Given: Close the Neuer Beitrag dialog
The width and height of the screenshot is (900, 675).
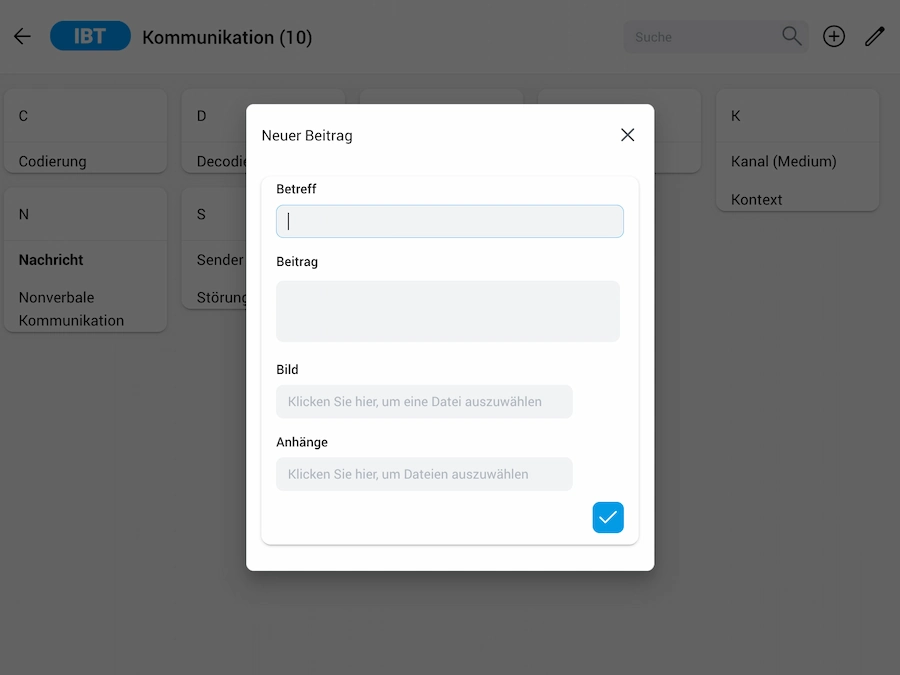Looking at the screenshot, I should click(x=627, y=135).
